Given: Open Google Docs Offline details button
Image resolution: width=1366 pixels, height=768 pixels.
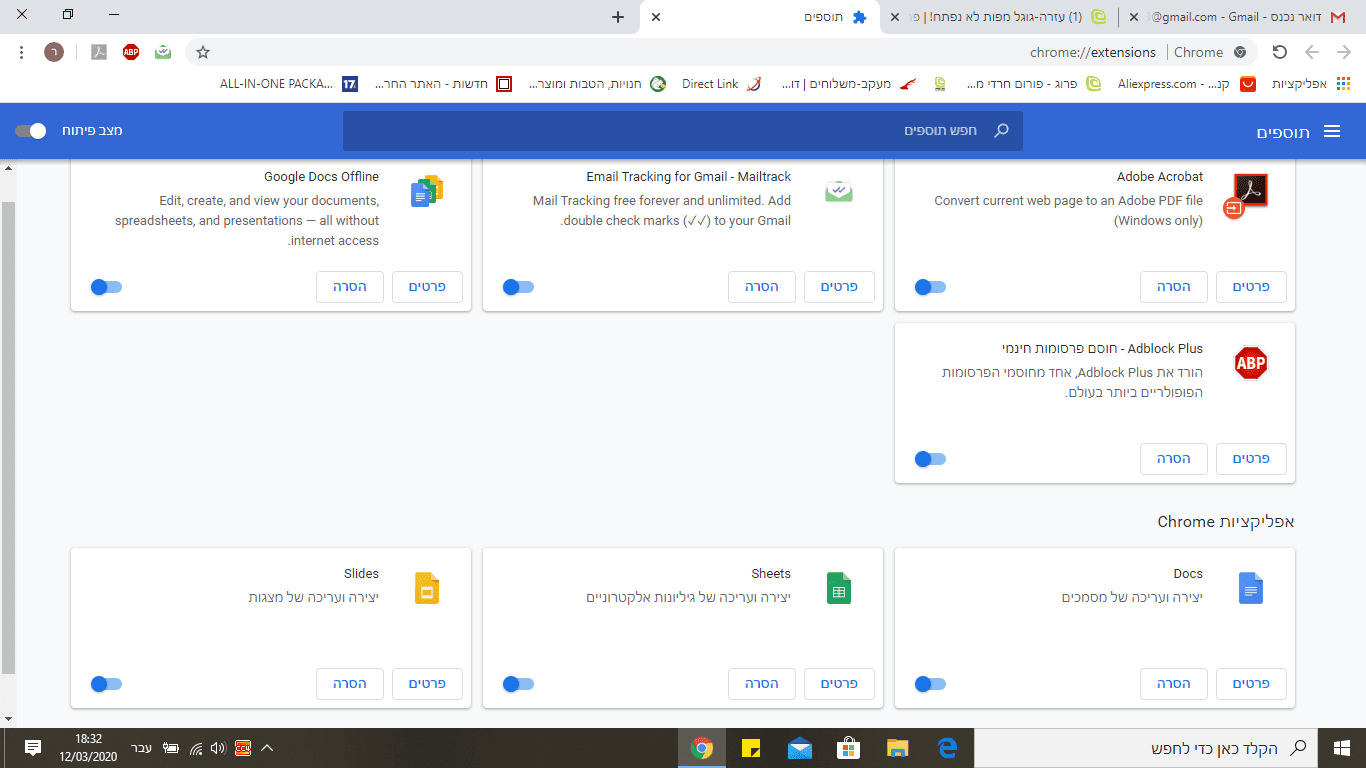Looking at the screenshot, I should pos(427,287).
